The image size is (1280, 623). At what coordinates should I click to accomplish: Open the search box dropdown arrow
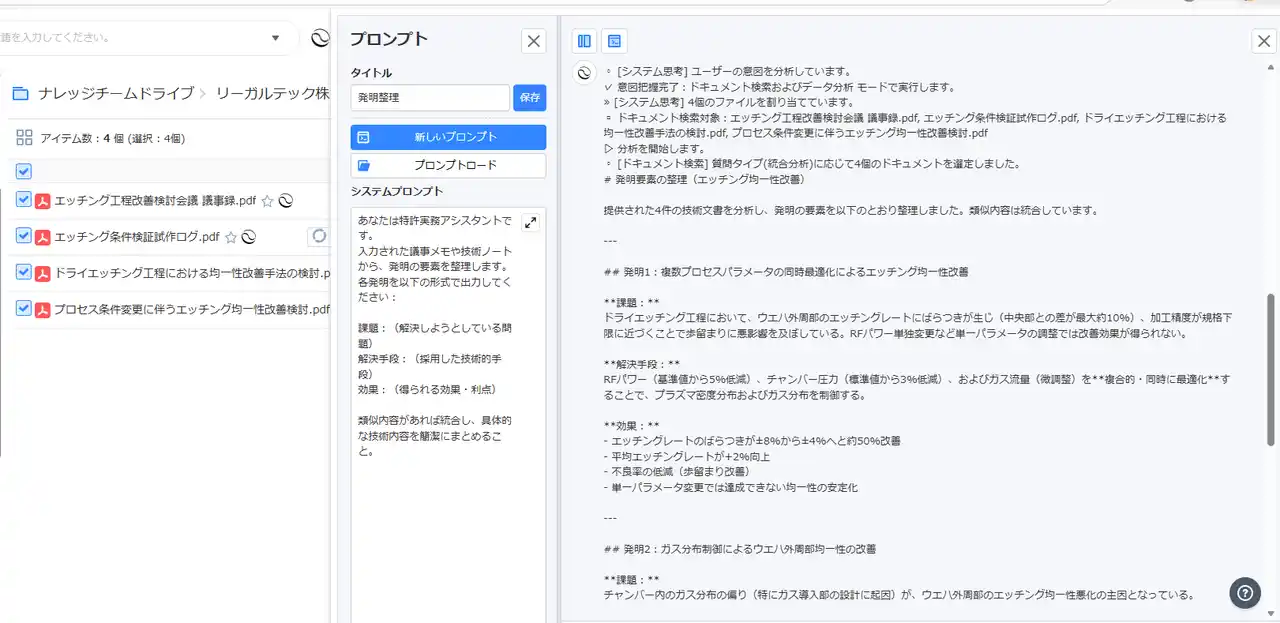point(276,38)
